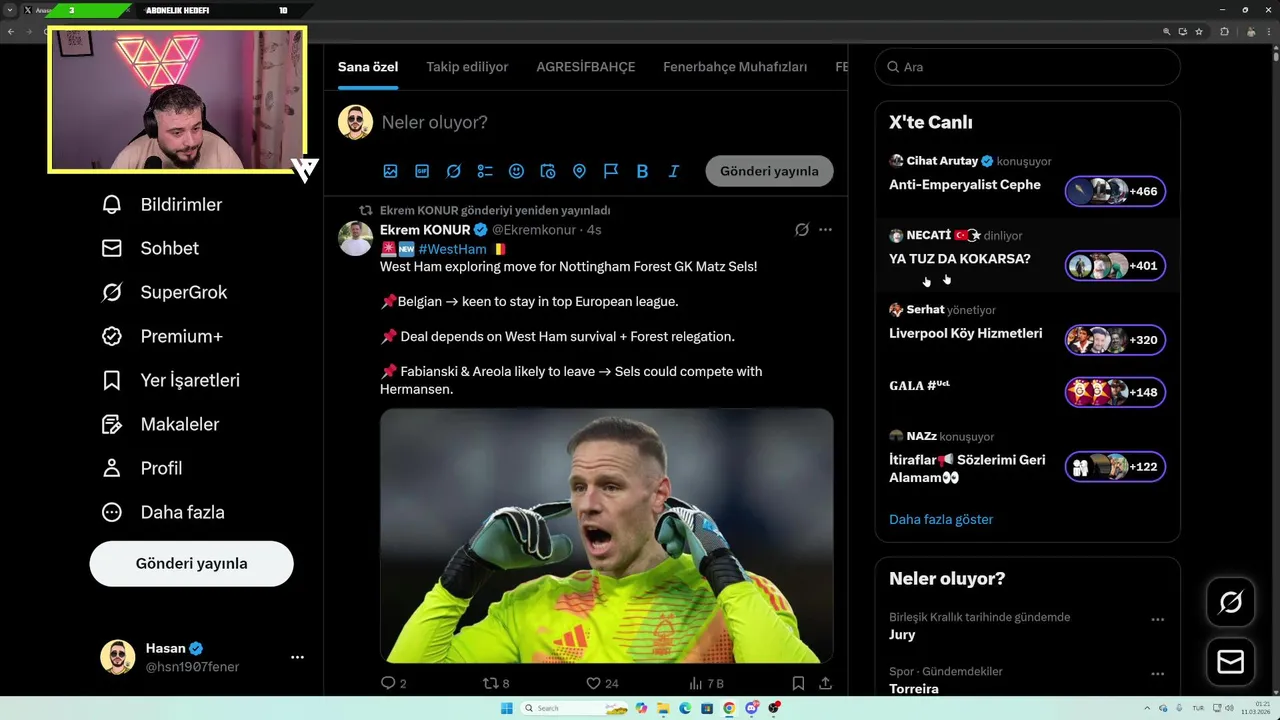Click Grok explain icon on Ekrem's post
The width and height of the screenshot is (1280, 720).
tap(802, 230)
